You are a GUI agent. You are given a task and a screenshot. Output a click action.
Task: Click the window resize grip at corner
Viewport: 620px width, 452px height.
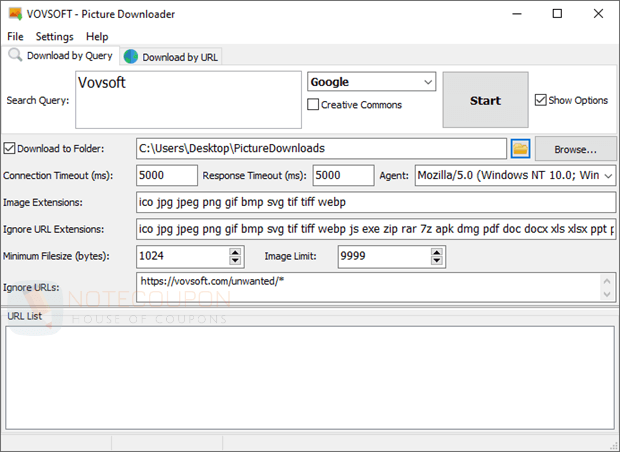pos(614,446)
